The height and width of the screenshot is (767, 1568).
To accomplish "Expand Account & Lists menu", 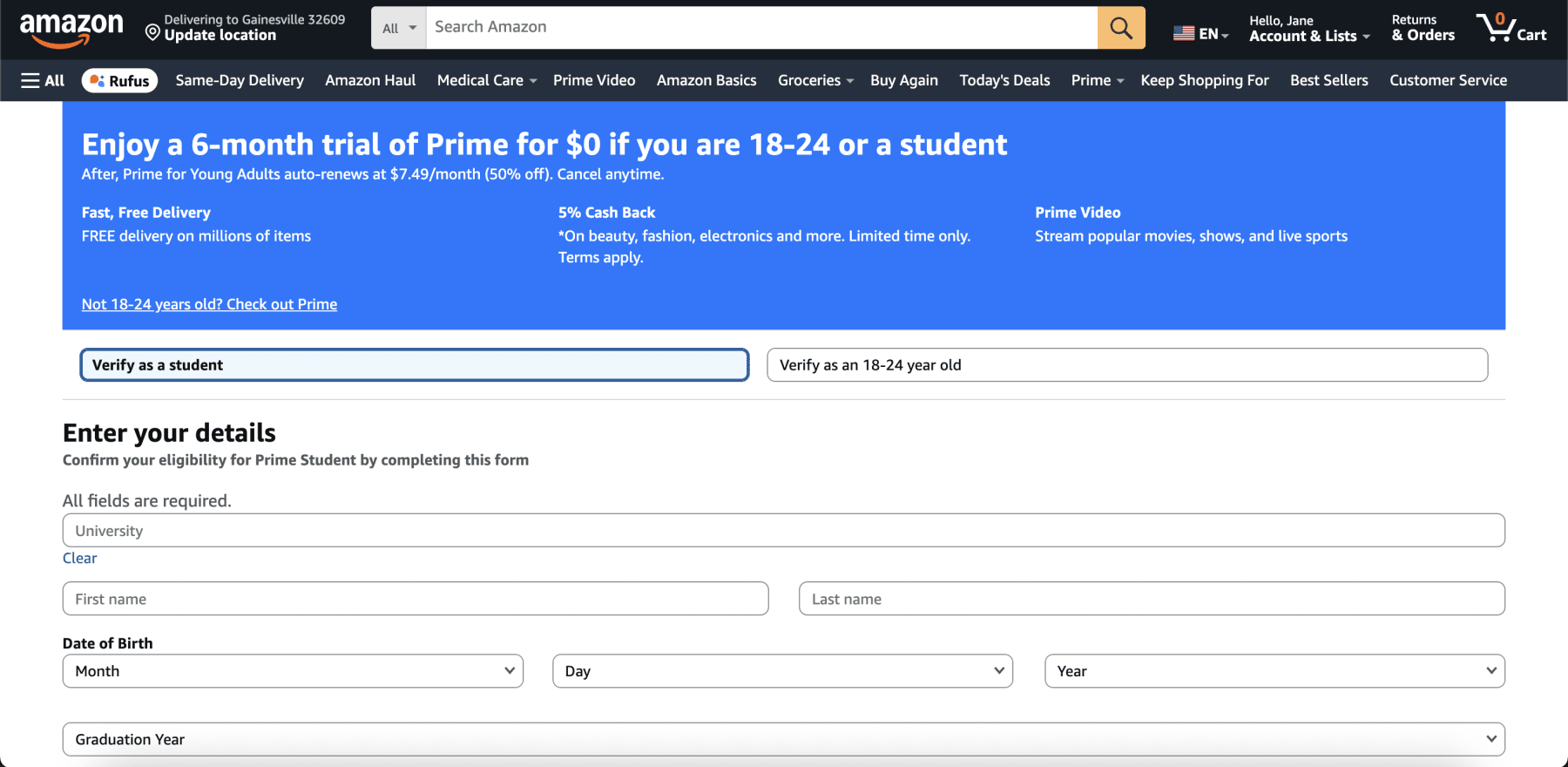I will click(1309, 28).
